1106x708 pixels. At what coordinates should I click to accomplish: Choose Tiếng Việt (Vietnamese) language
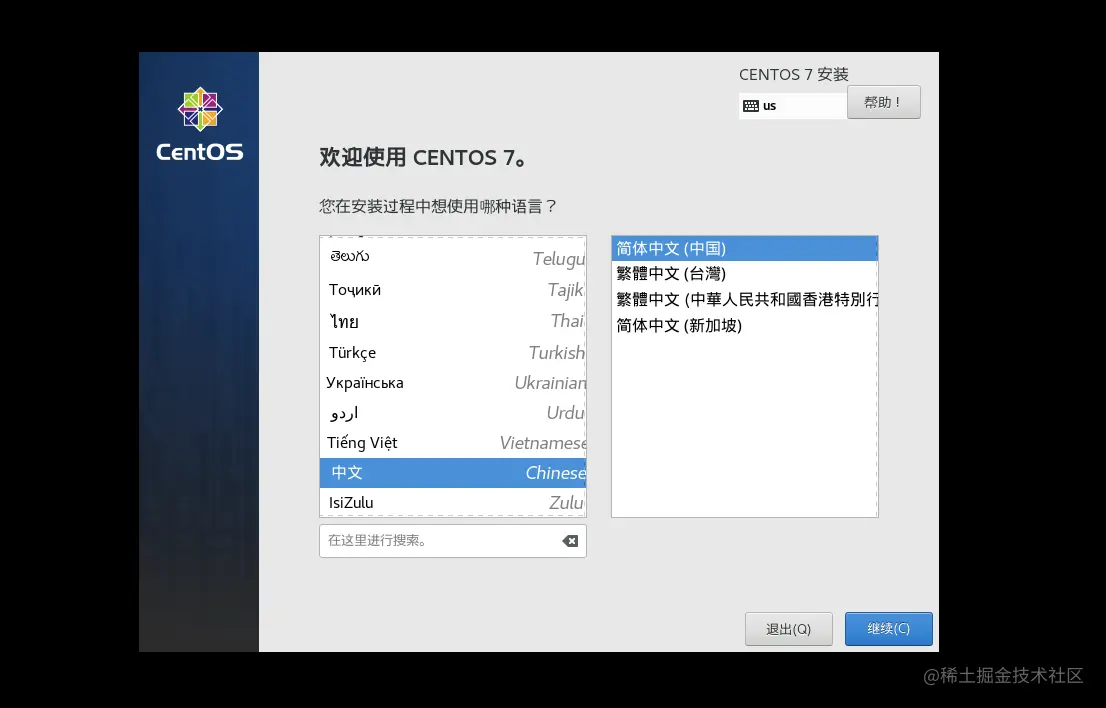(x=453, y=442)
